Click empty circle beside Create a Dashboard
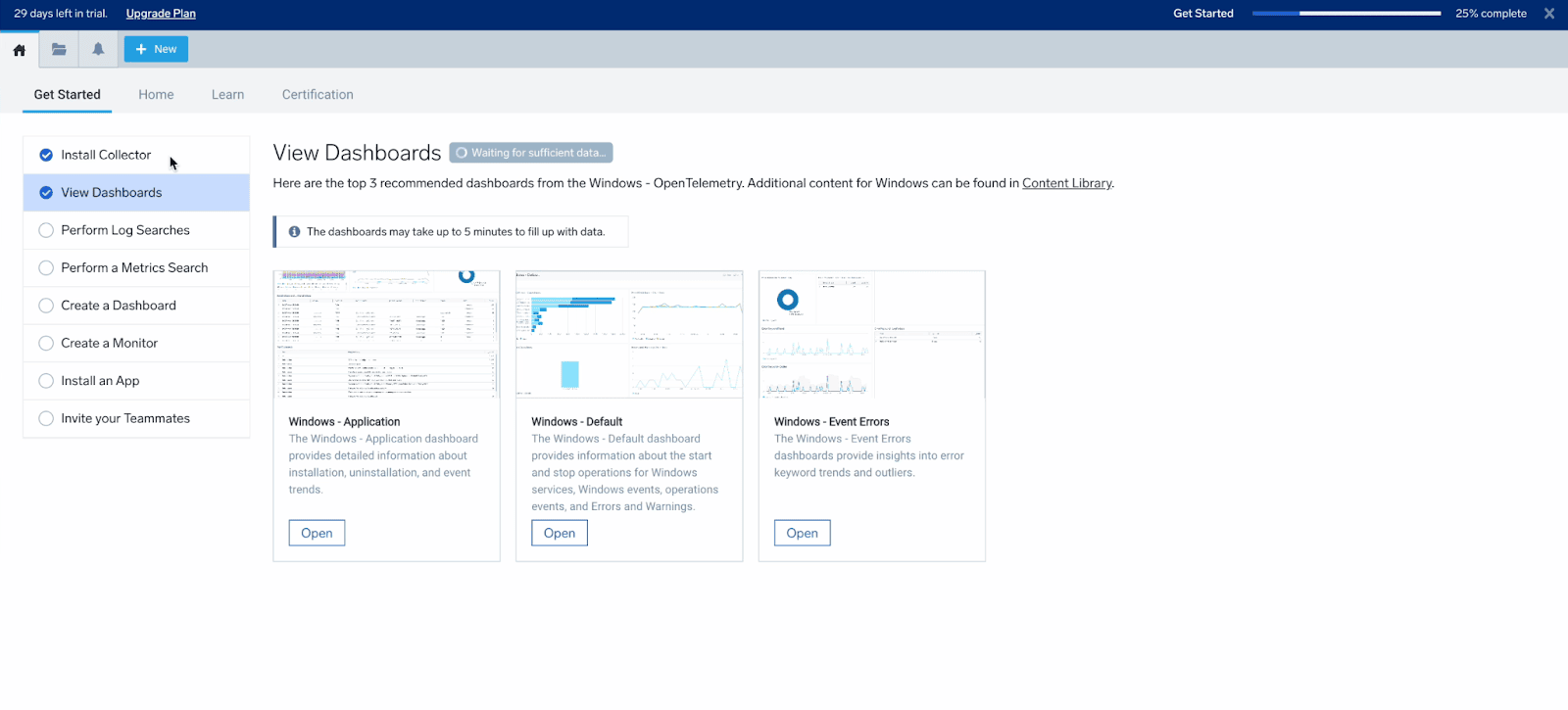This screenshot has height=710, width=1568. 46,306
